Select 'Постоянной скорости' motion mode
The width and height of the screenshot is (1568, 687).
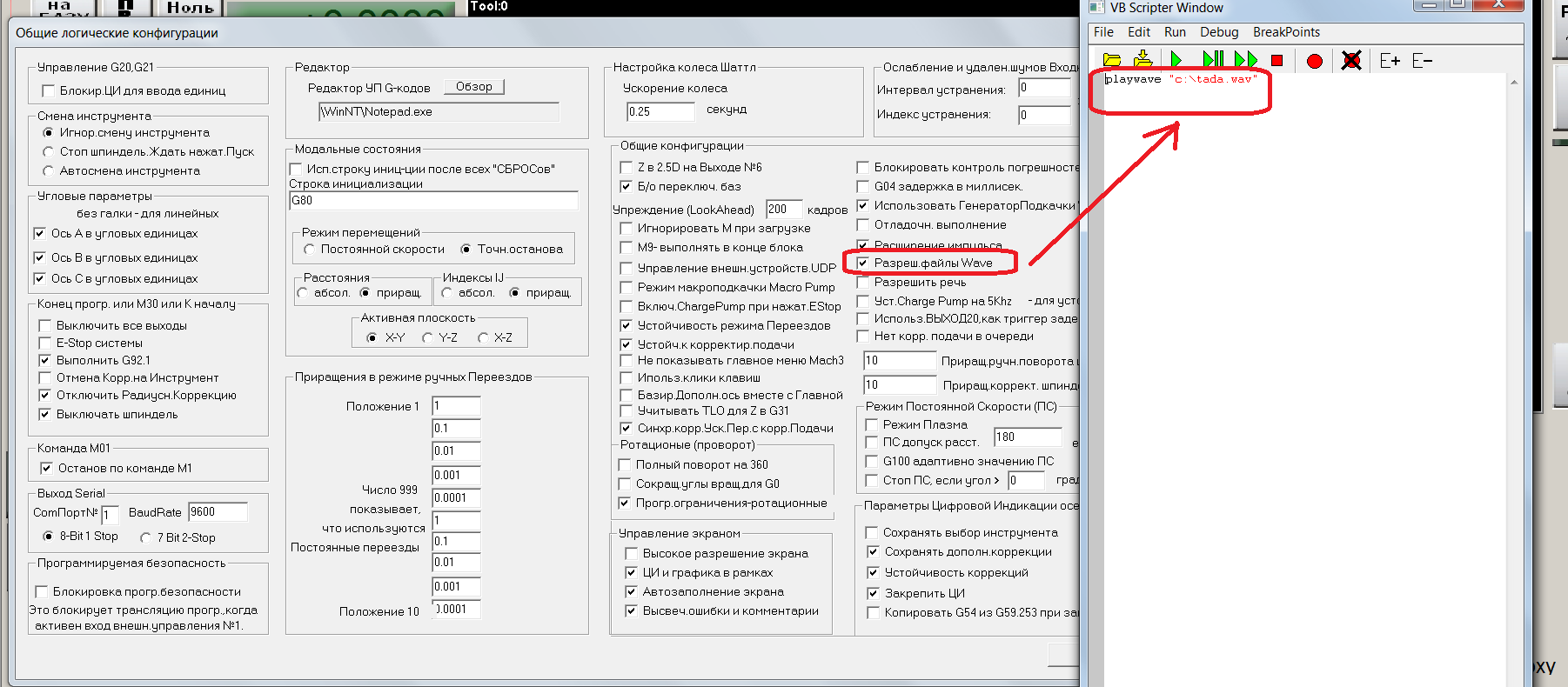(x=309, y=250)
